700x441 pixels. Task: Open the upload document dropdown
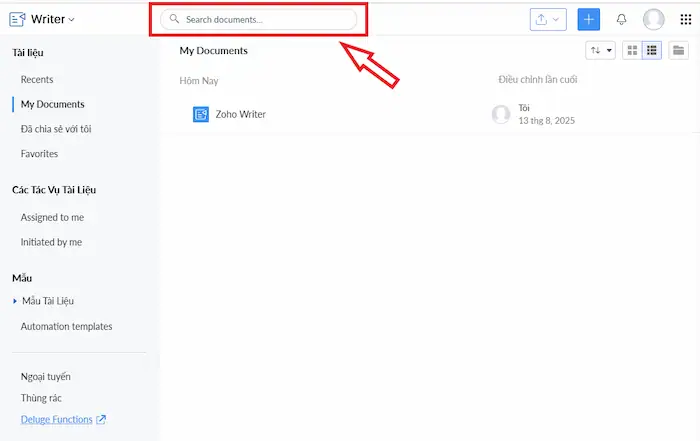(547, 19)
